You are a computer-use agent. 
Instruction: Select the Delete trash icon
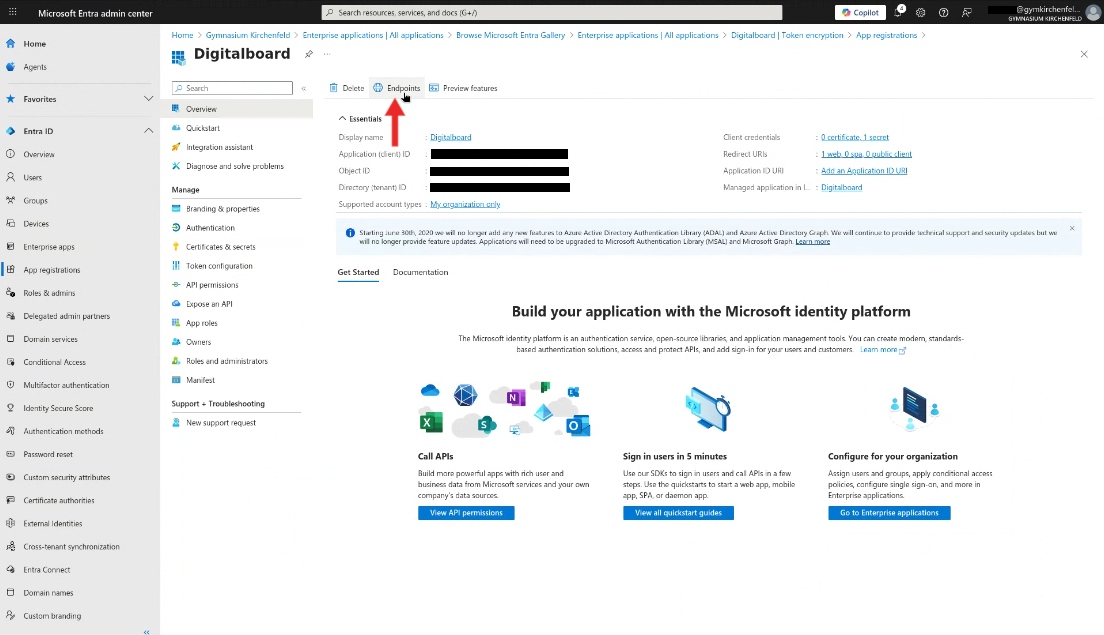pyautogui.click(x=334, y=88)
